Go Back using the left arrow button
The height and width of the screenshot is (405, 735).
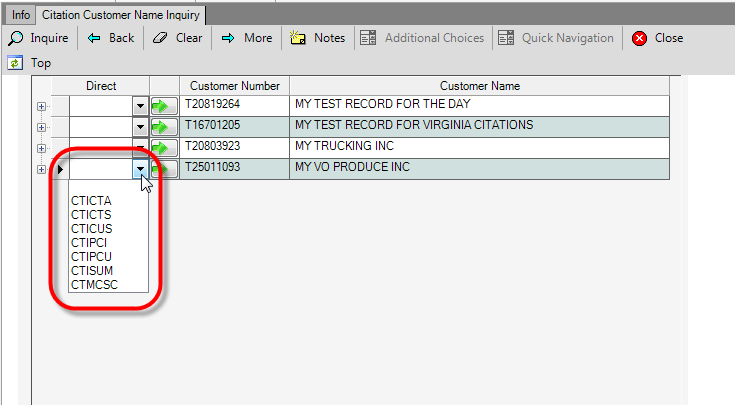point(111,38)
